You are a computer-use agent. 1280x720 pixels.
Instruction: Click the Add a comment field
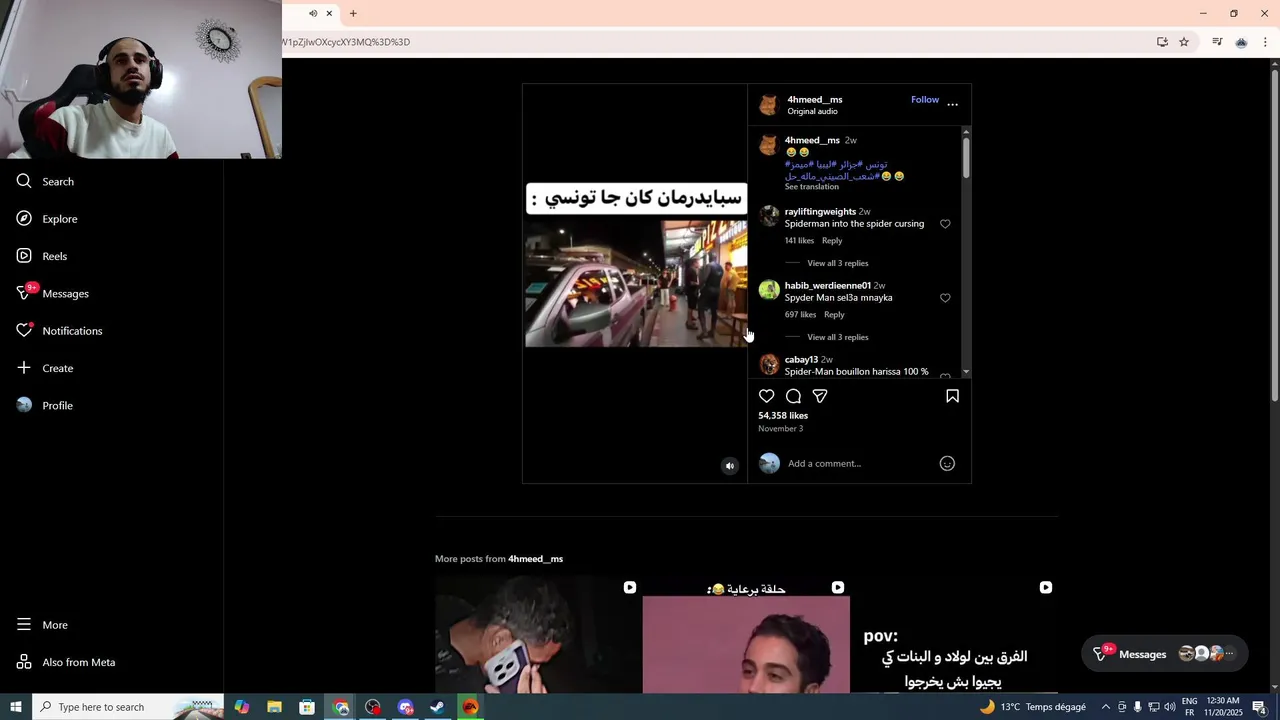tap(858, 463)
